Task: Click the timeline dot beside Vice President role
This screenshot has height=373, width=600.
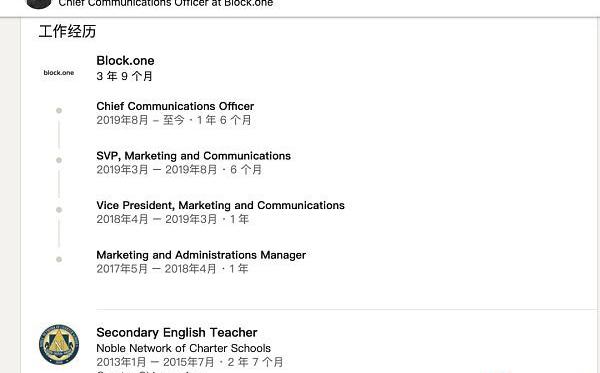Action: 59,210
